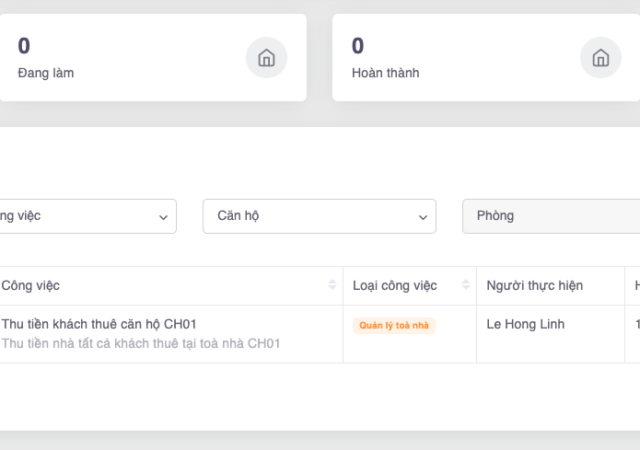Open the Phòng selector field
Viewport: 640px width, 450px height.
click(550, 216)
